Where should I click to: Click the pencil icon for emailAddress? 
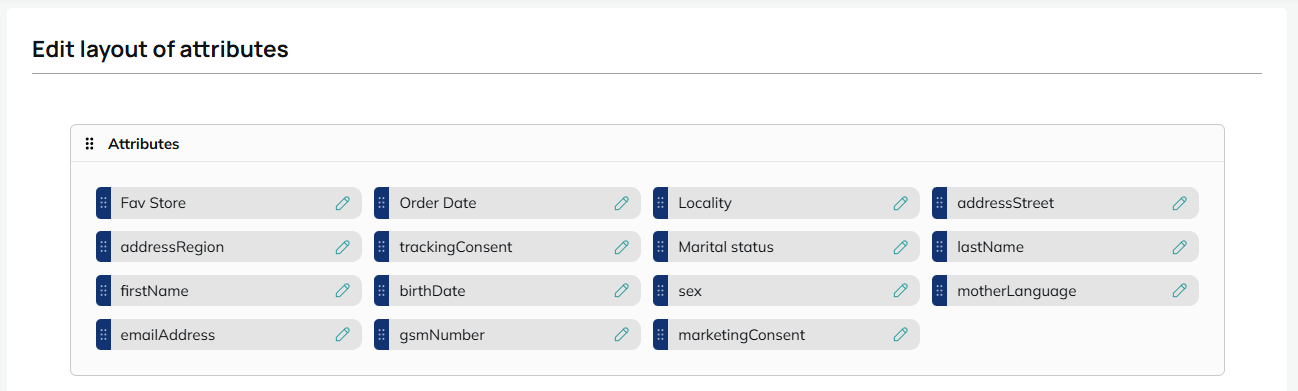tap(343, 335)
